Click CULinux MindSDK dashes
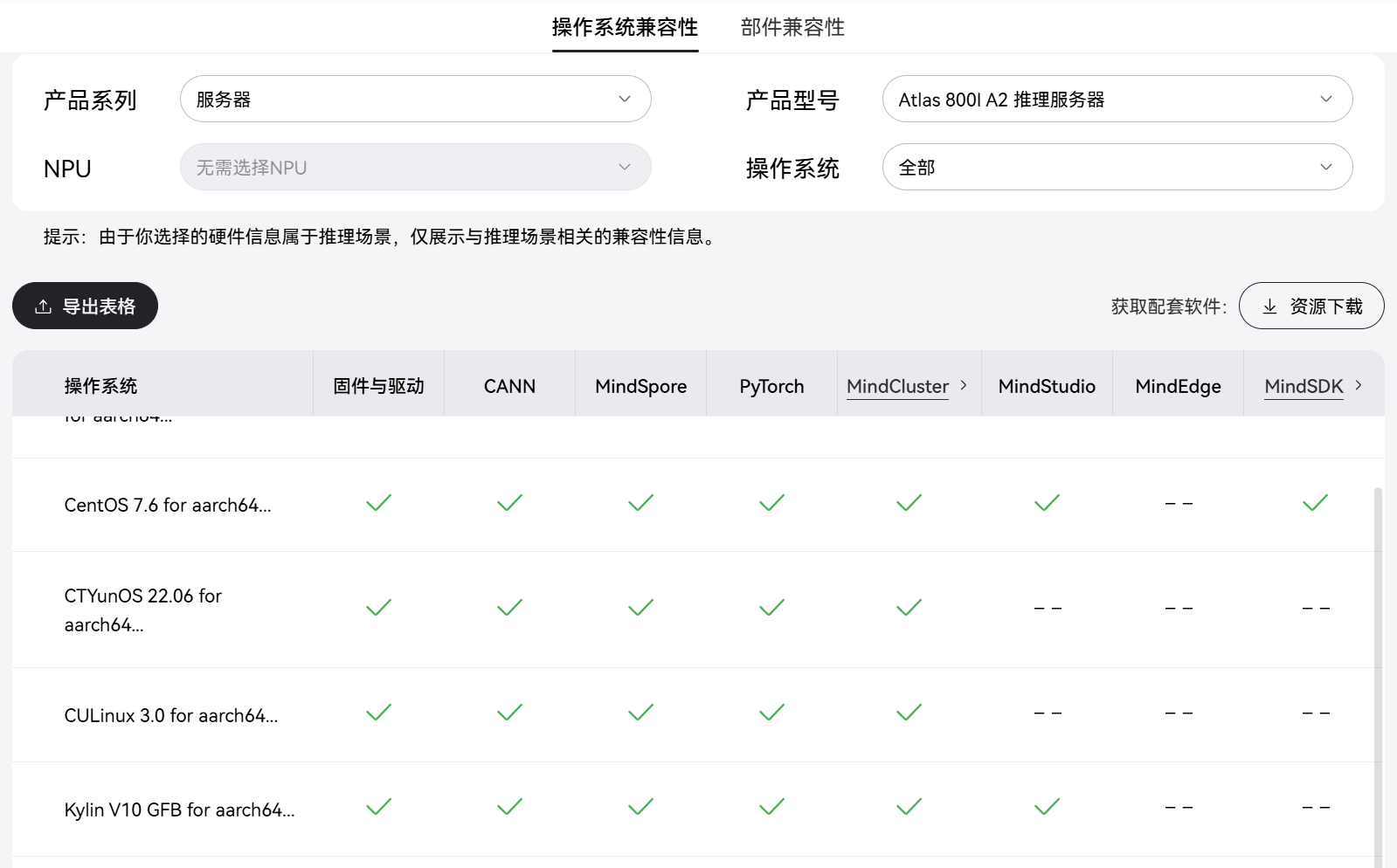The image size is (1397, 868). (x=1316, y=714)
